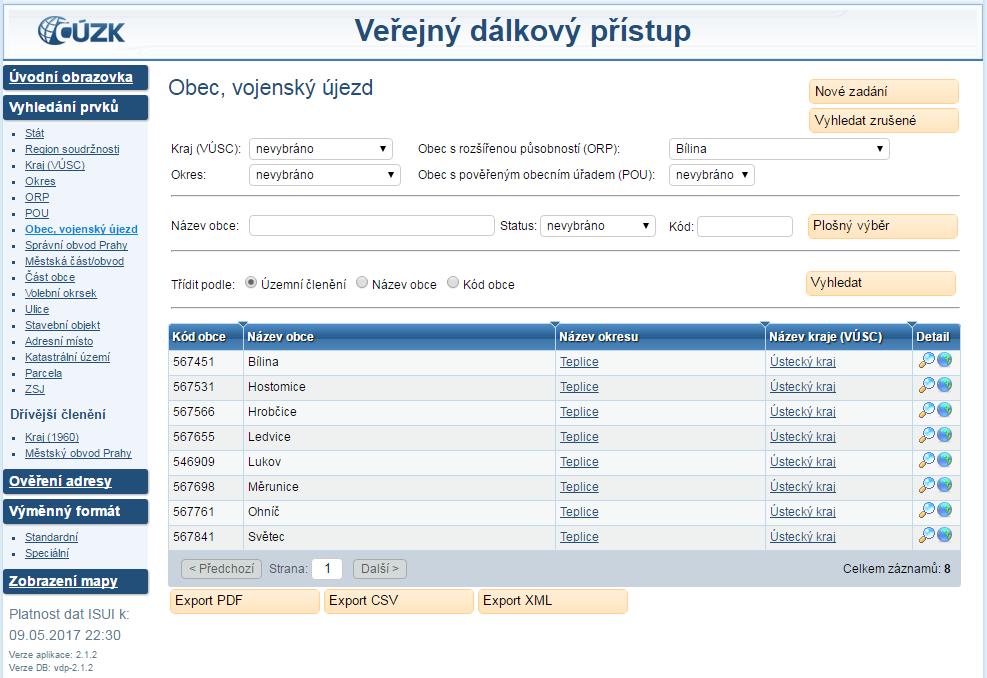Open Parcela sidebar link
The height and width of the screenshot is (678, 987).
(43, 373)
